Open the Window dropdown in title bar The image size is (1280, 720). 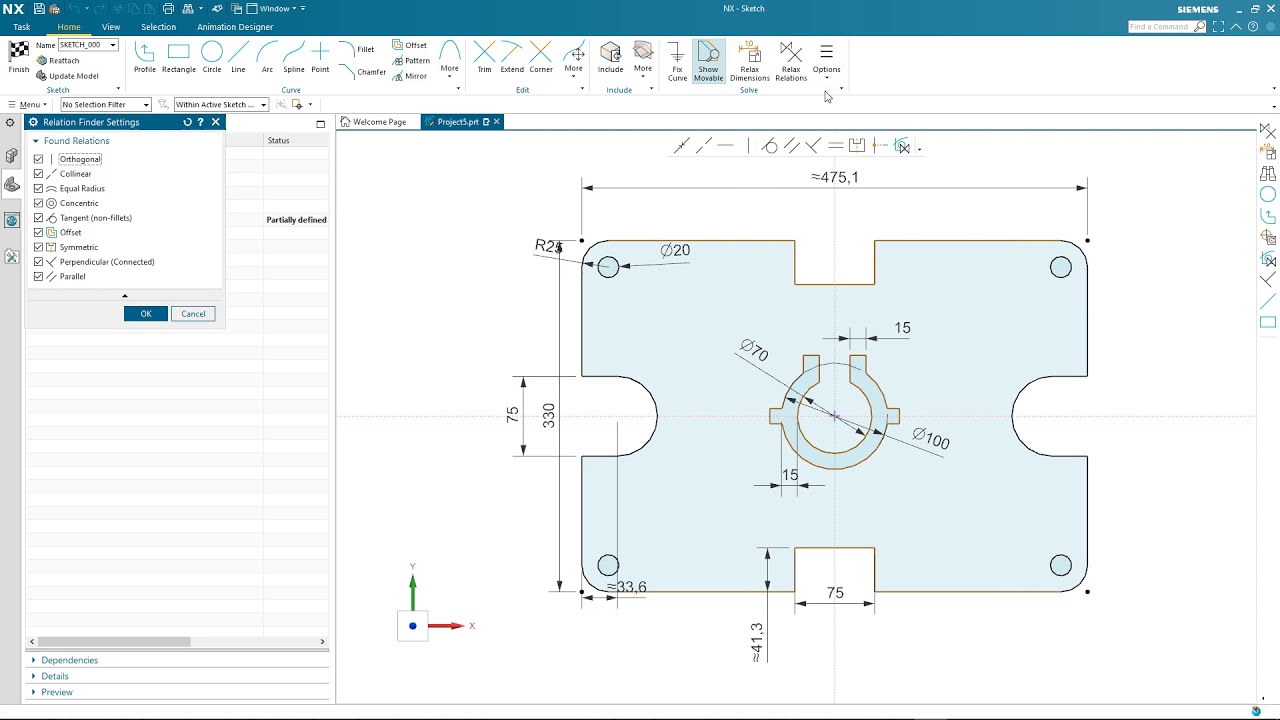tap(277, 9)
